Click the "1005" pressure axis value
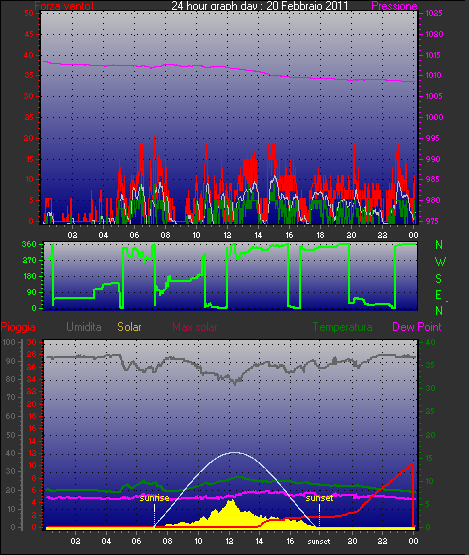The height and width of the screenshot is (555, 469). pyautogui.click(x=434, y=96)
